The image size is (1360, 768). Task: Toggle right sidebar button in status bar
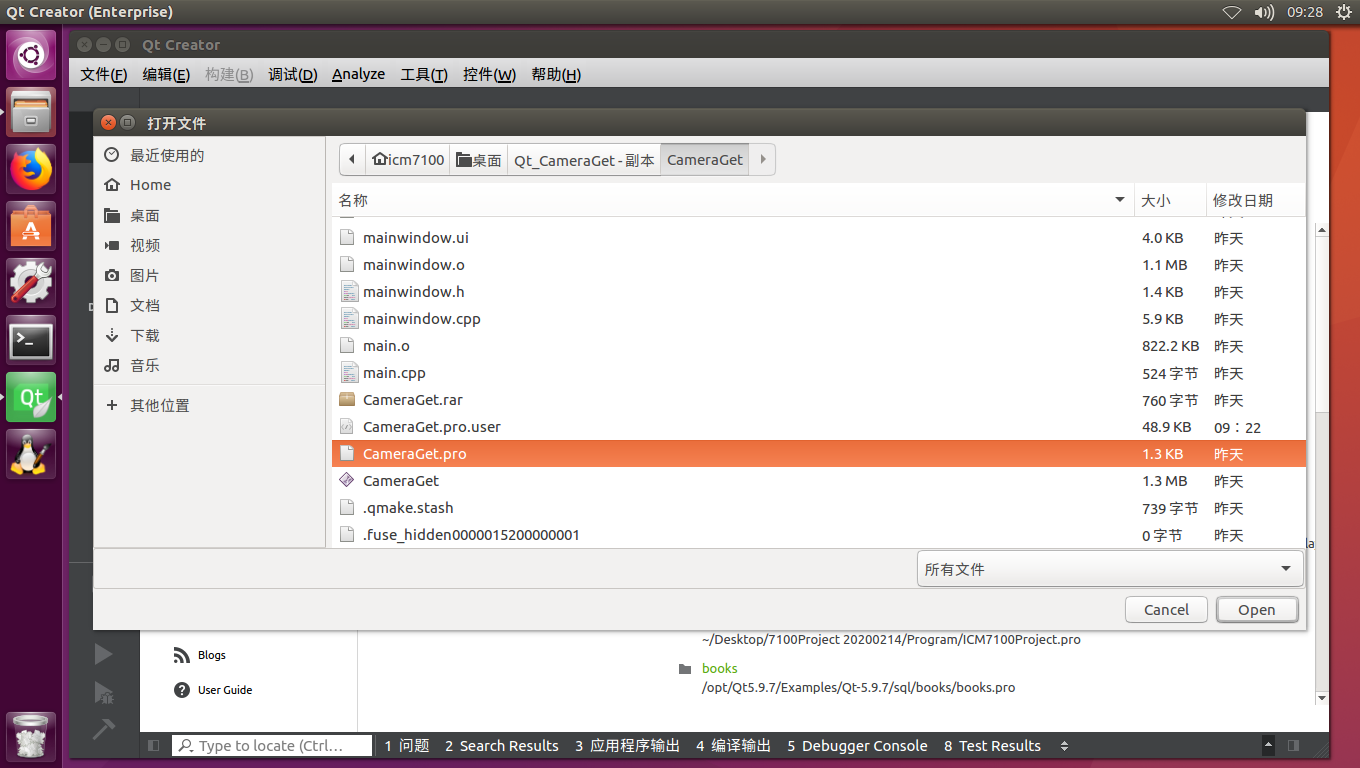(1293, 746)
